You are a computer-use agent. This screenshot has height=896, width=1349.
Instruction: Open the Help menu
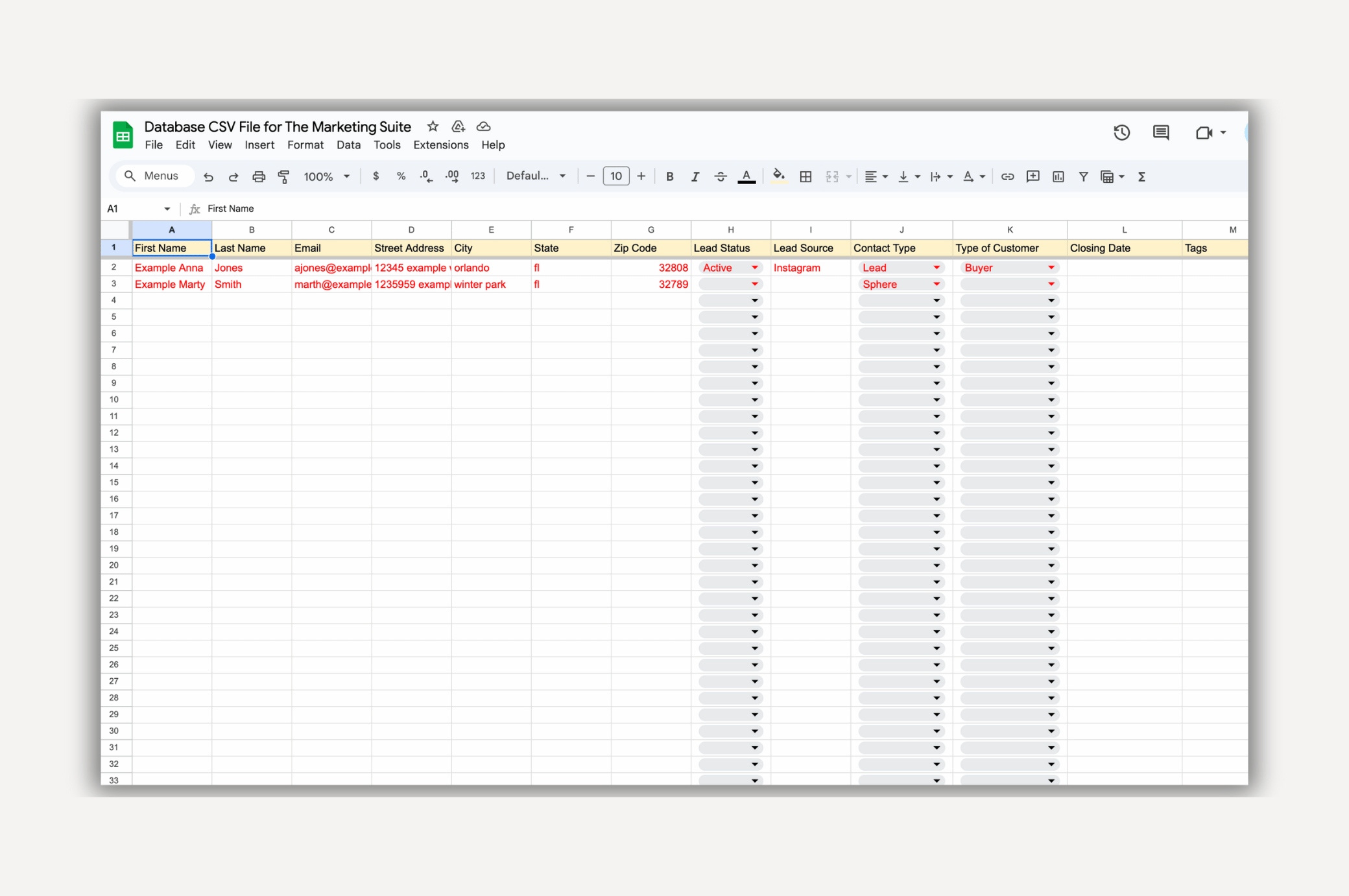tap(493, 145)
